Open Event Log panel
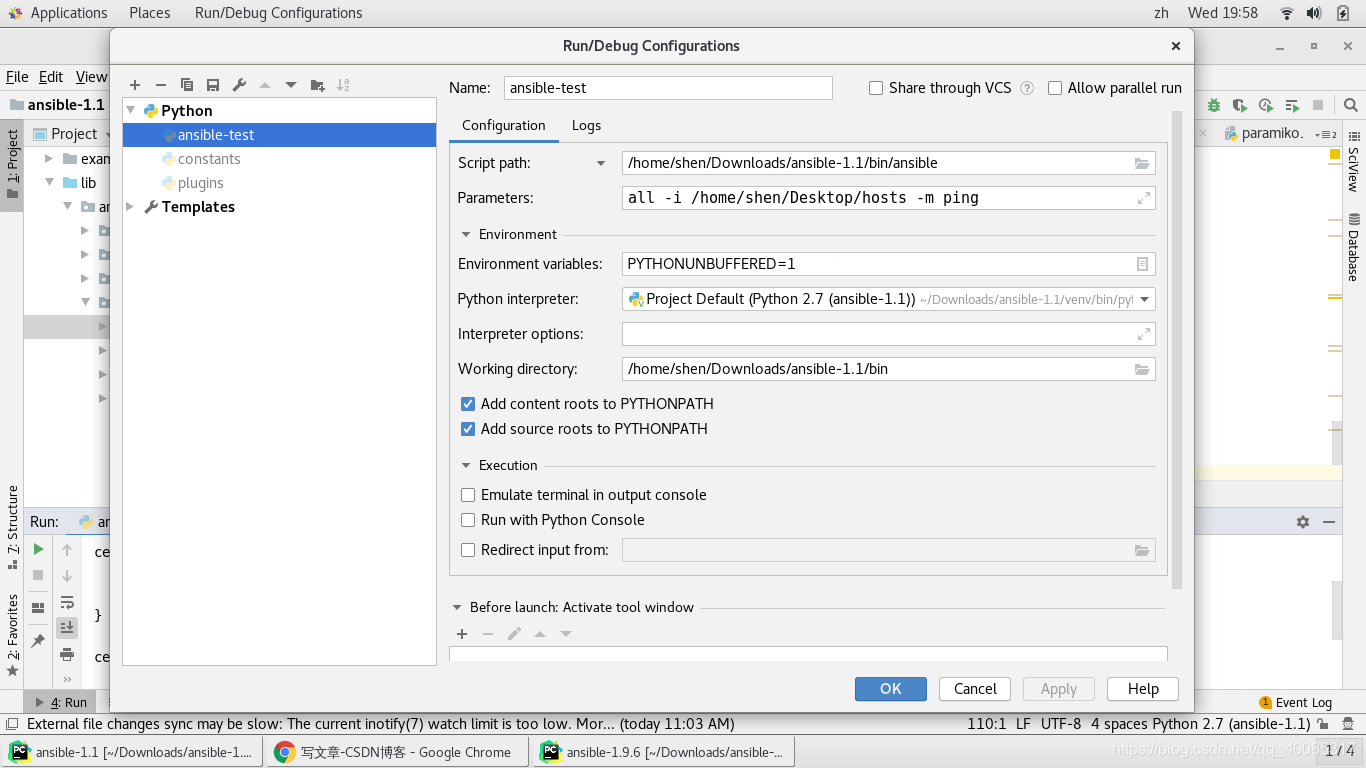Image resolution: width=1366 pixels, height=768 pixels. [1296, 702]
